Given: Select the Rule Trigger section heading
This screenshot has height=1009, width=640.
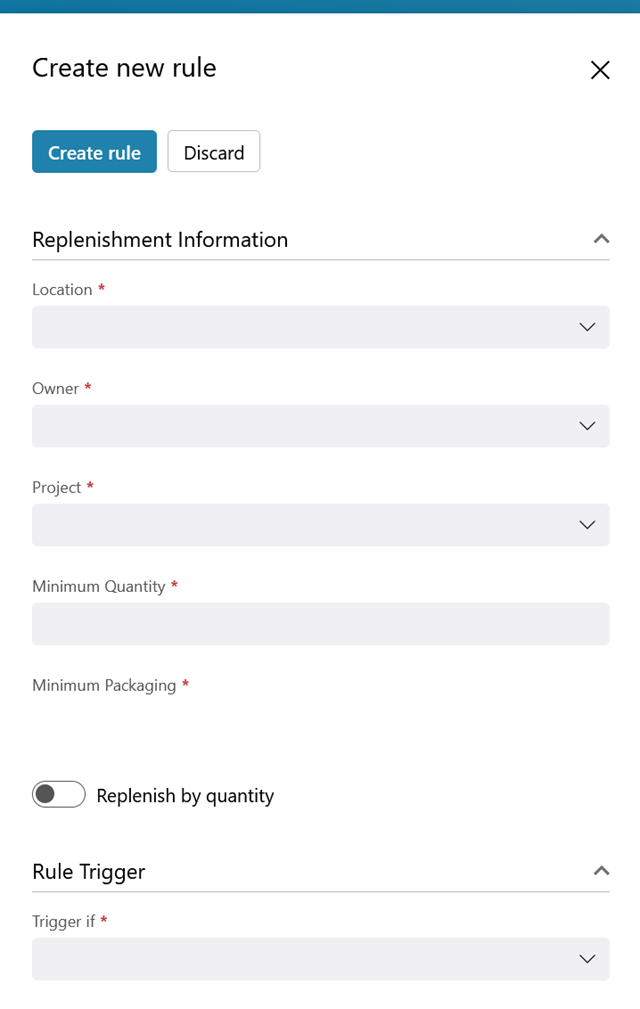Looking at the screenshot, I should pos(89,872).
